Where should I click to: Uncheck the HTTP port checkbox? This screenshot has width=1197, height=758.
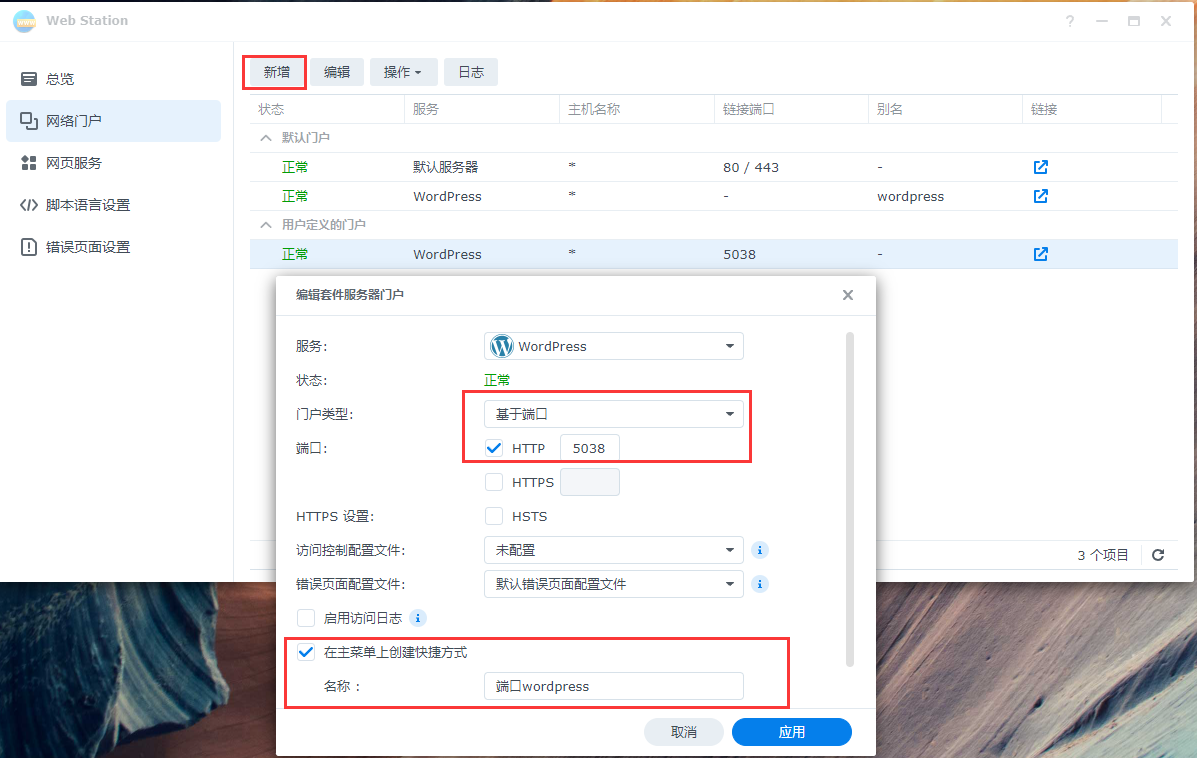494,448
